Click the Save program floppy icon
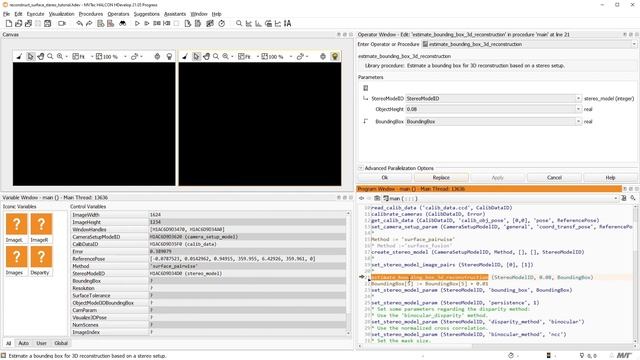The height and width of the screenshot is (360, 640). click(48, 24)
